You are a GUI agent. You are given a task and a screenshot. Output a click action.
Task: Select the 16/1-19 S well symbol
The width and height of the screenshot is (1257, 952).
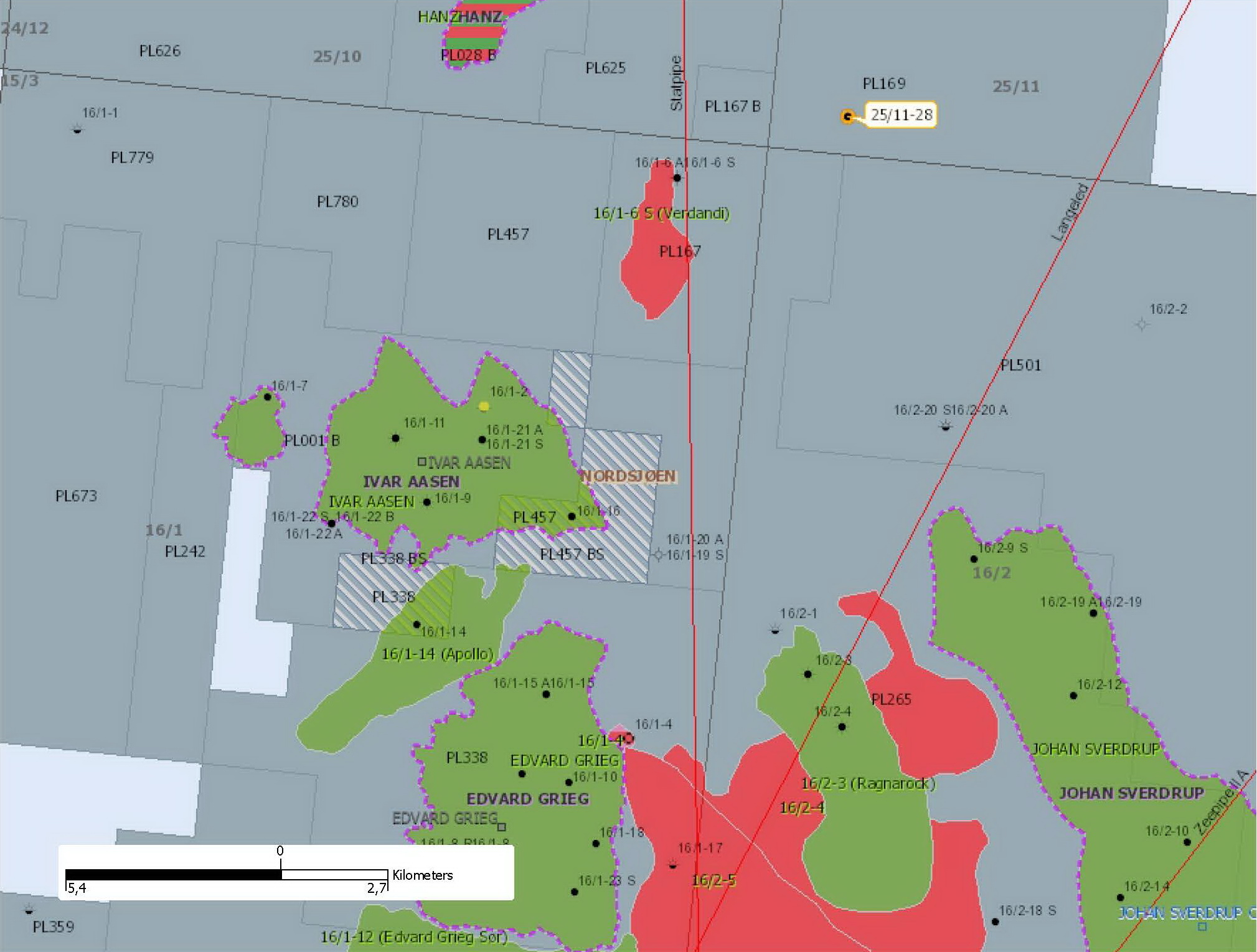(658, 554)
